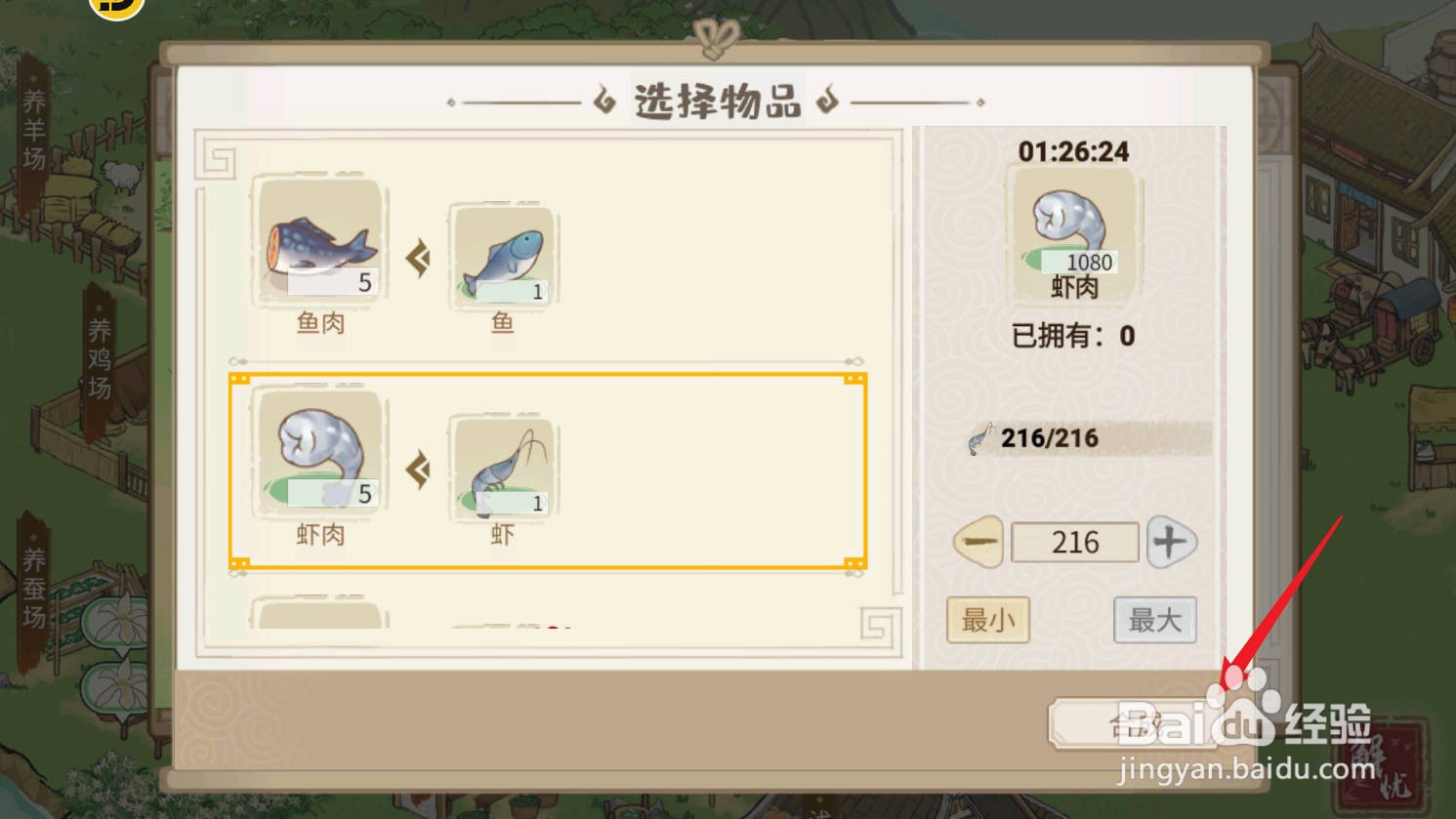Viewport: 1456px width, 819px height.
Task: Click the raw fish (鱼) ingredient icon
Action: click(503, 254)
